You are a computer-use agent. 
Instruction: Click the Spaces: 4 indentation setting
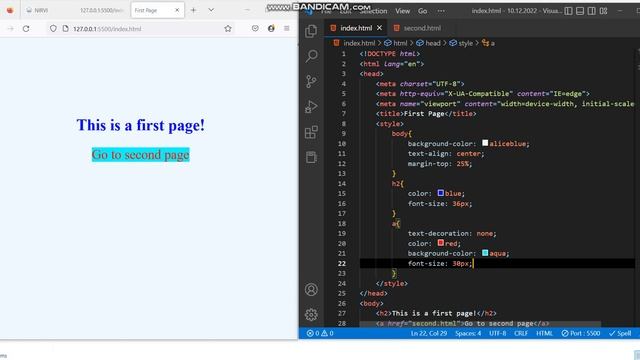pyautogui.click(x=468, y=333)
